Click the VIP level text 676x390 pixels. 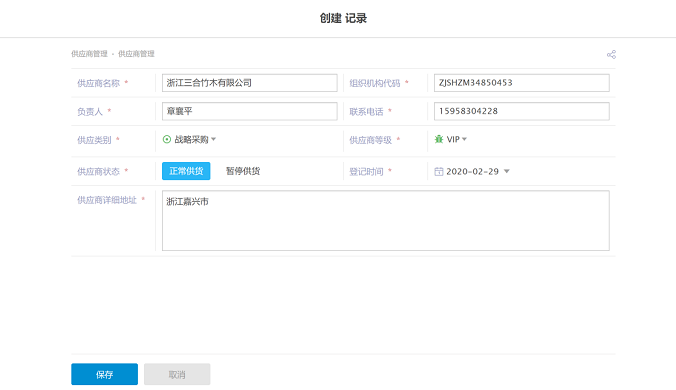(x=453, y=139)
